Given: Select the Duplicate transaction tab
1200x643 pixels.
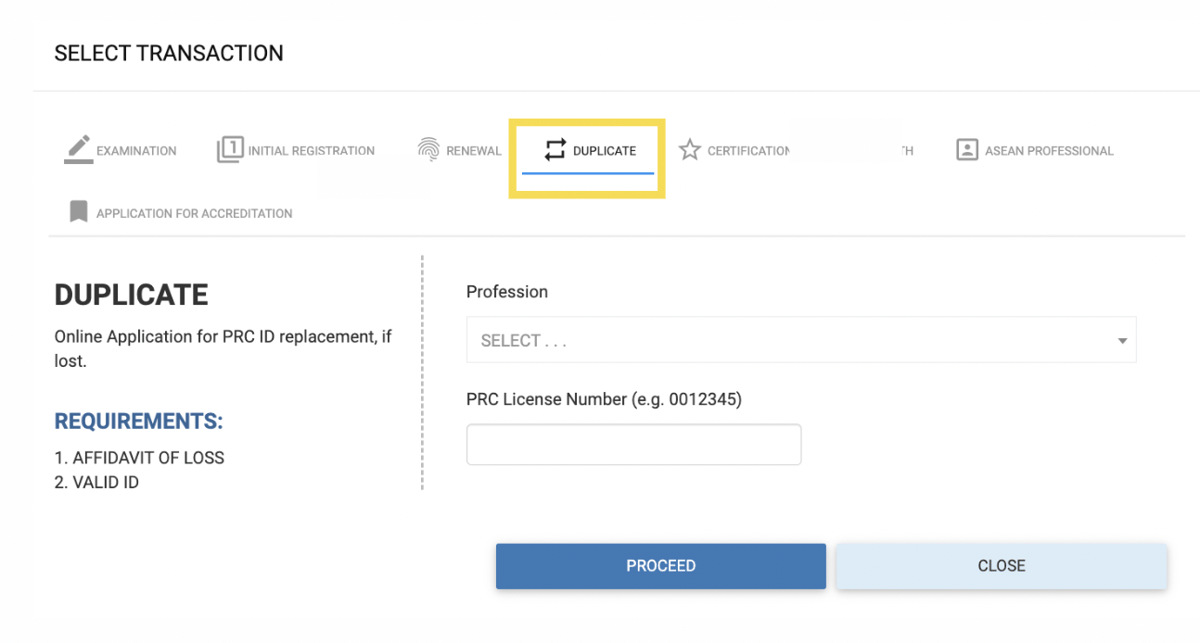Looking at the screenshot, I should (x=587, y=150).
